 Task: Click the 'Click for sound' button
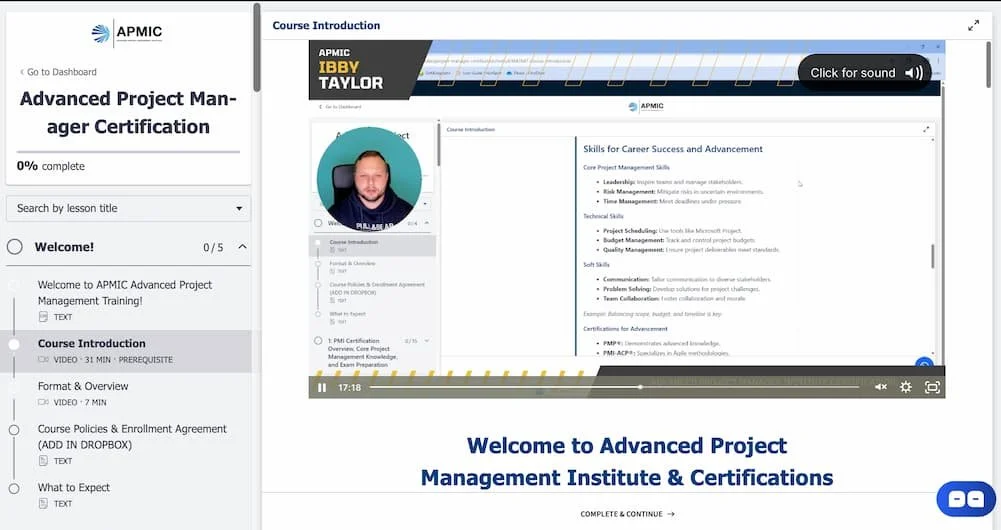point(866,73)
